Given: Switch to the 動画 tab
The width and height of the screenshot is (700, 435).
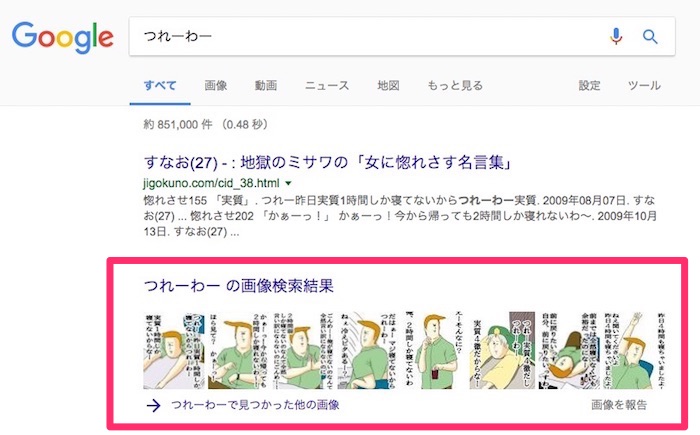Looking at the screenshot, I should pos(266,85).
